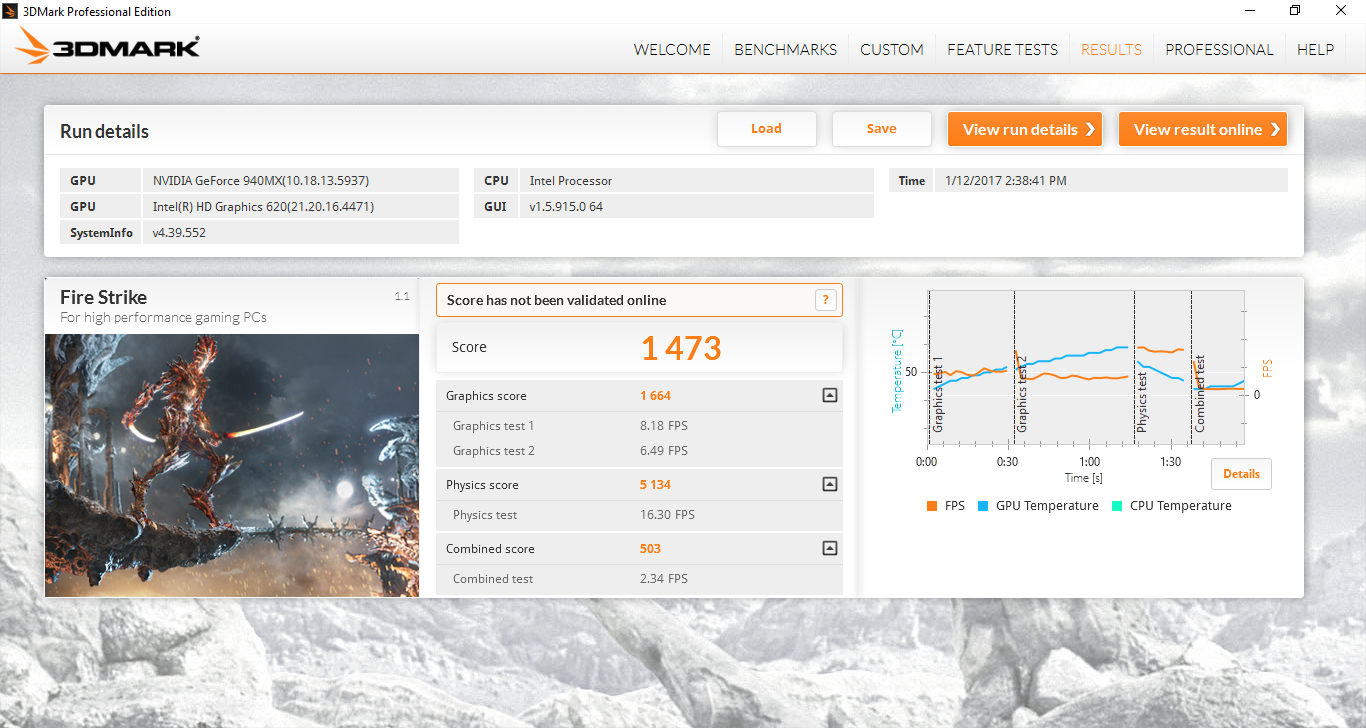
Task: Click the Combined score value 503
Action: [651, 549]
